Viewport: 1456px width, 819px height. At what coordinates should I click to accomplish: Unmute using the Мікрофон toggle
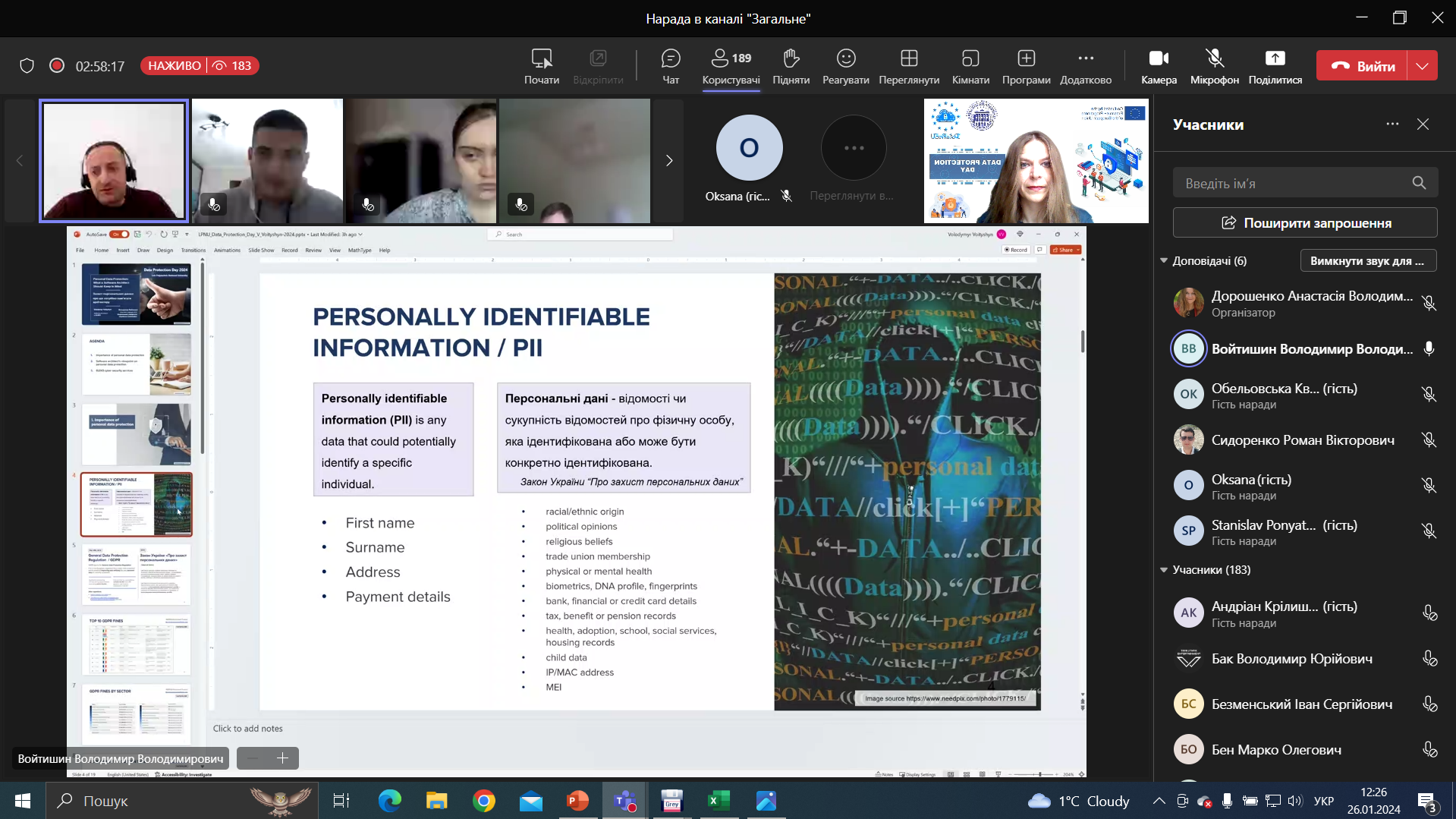(1214, 66)
